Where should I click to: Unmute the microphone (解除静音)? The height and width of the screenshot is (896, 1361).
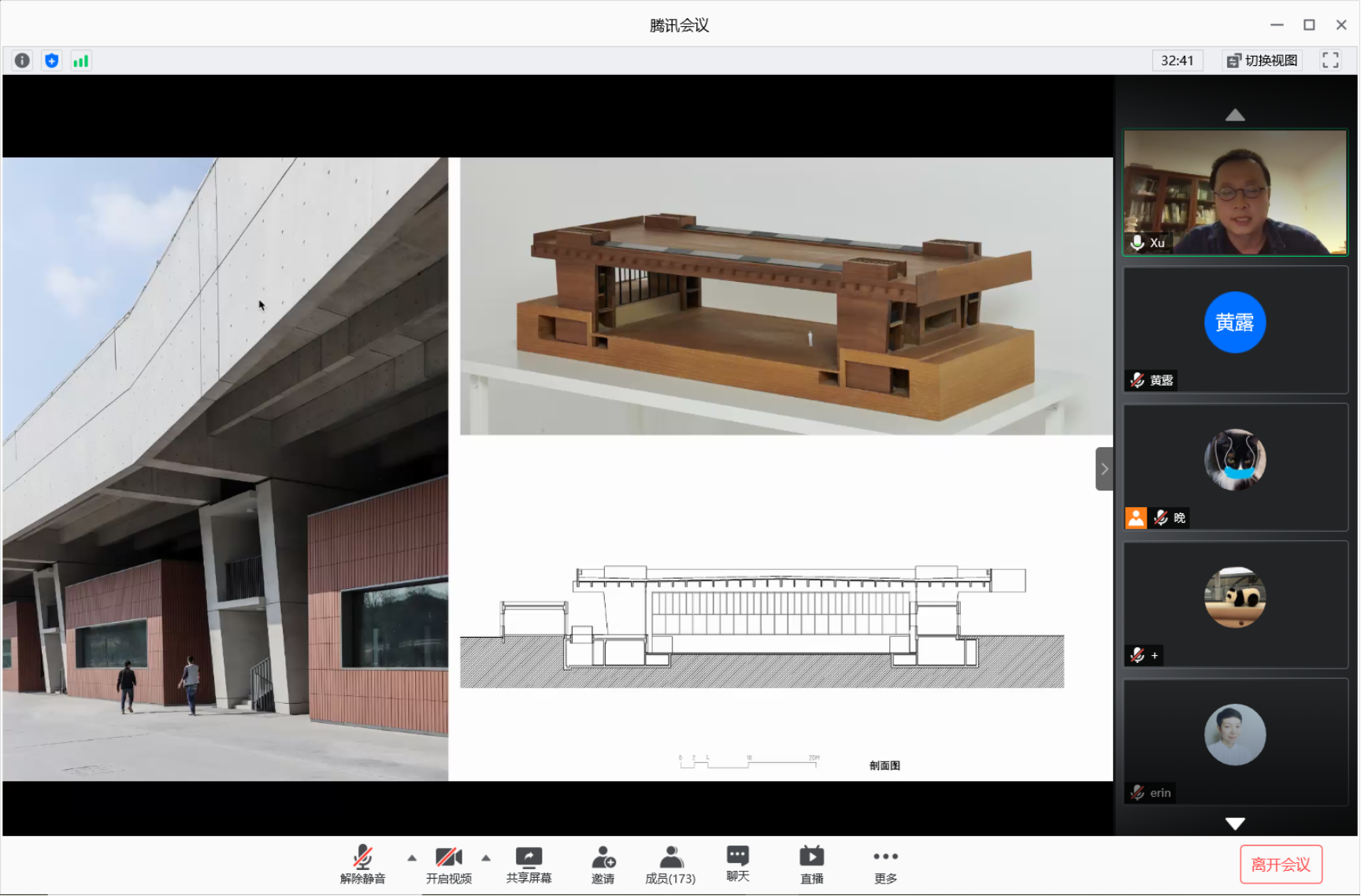pos(362,865)
